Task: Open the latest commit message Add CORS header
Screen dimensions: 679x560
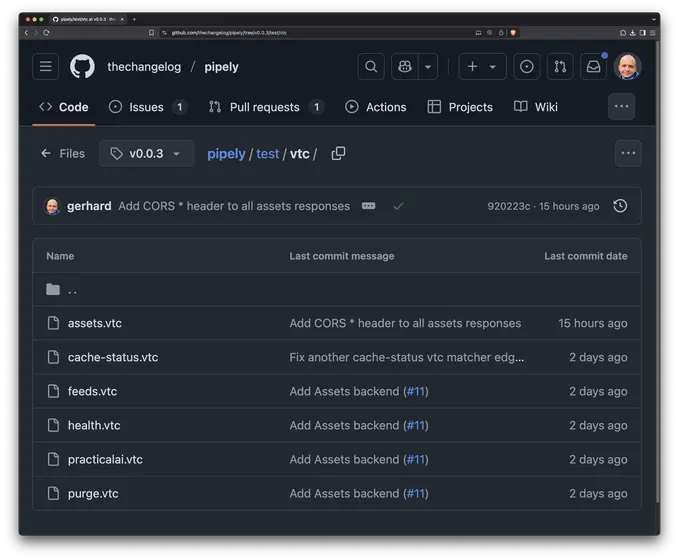Action: [x=234, y=206]
